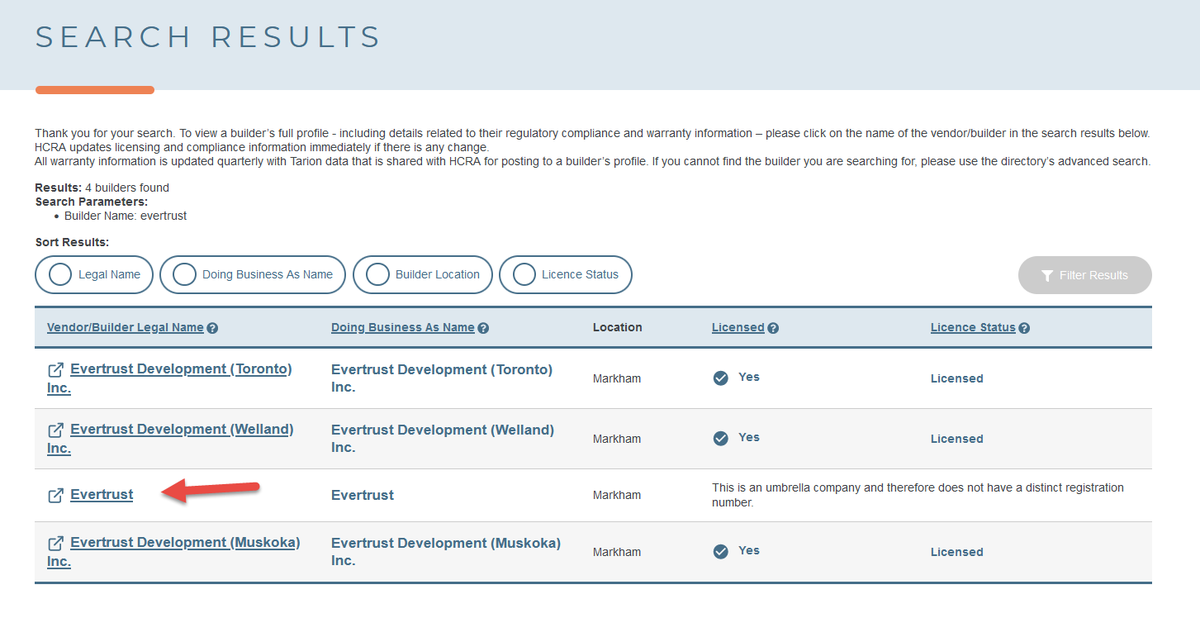Click Doing Business As cell Evertrust Development (Welland) Inc.

[442, 438]
